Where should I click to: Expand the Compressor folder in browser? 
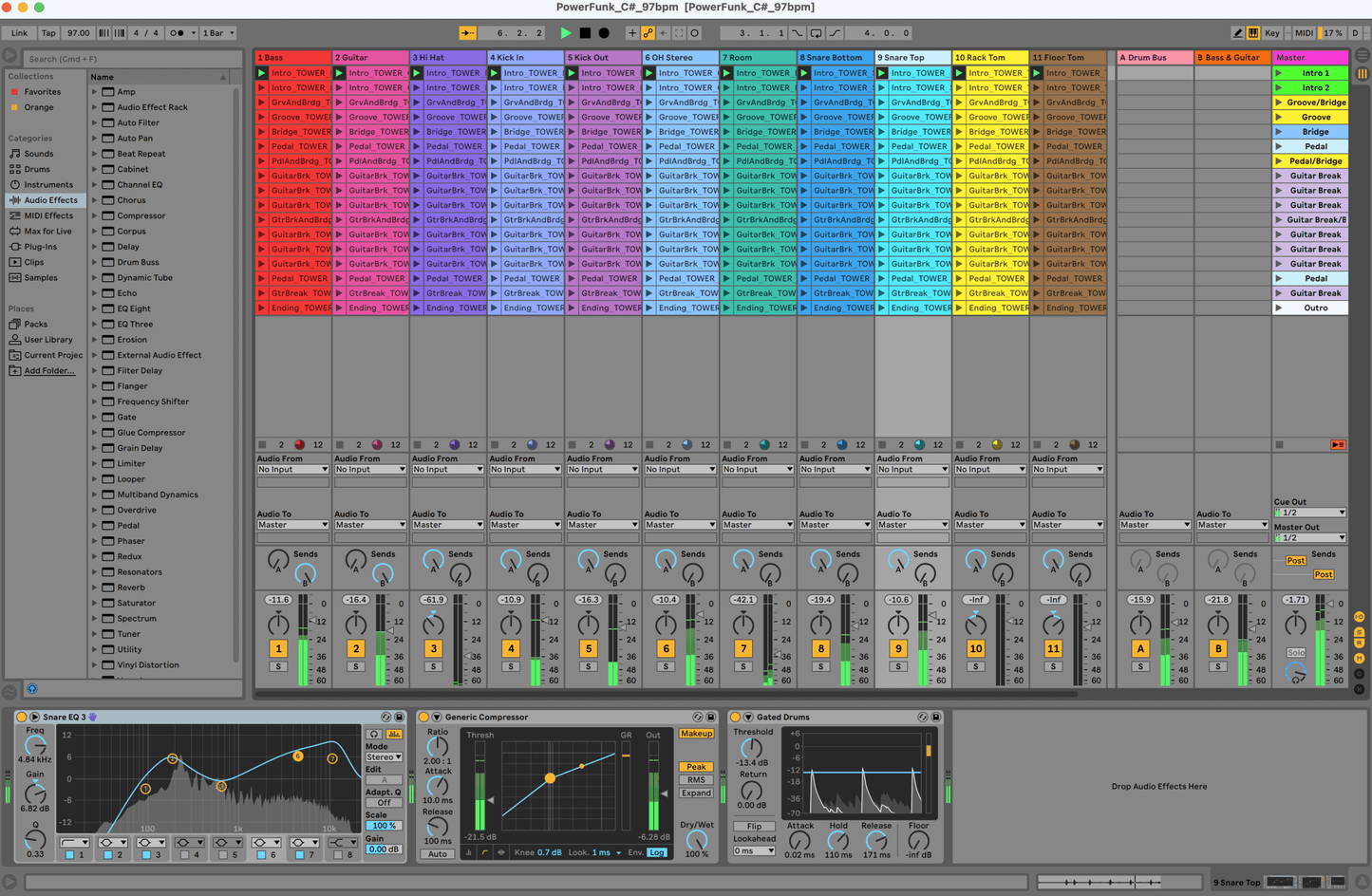tap(95, 216)
